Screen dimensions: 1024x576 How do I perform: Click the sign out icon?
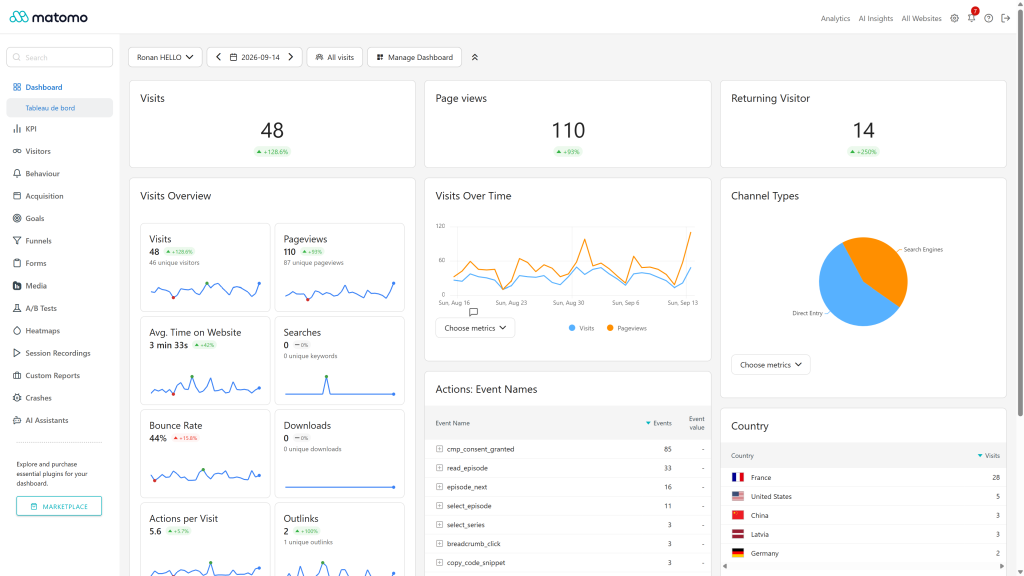[x=1006, y=18]
